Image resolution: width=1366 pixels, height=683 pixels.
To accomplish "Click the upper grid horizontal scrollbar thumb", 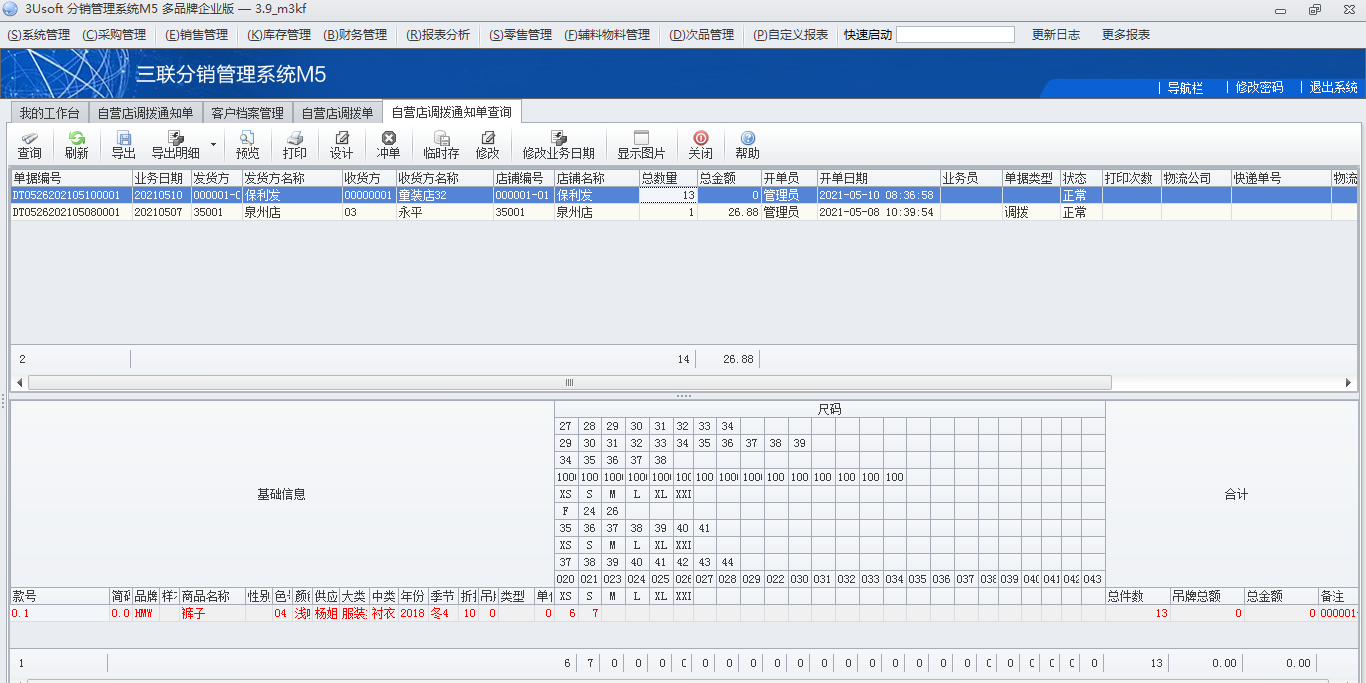I will tap(570, 382).
